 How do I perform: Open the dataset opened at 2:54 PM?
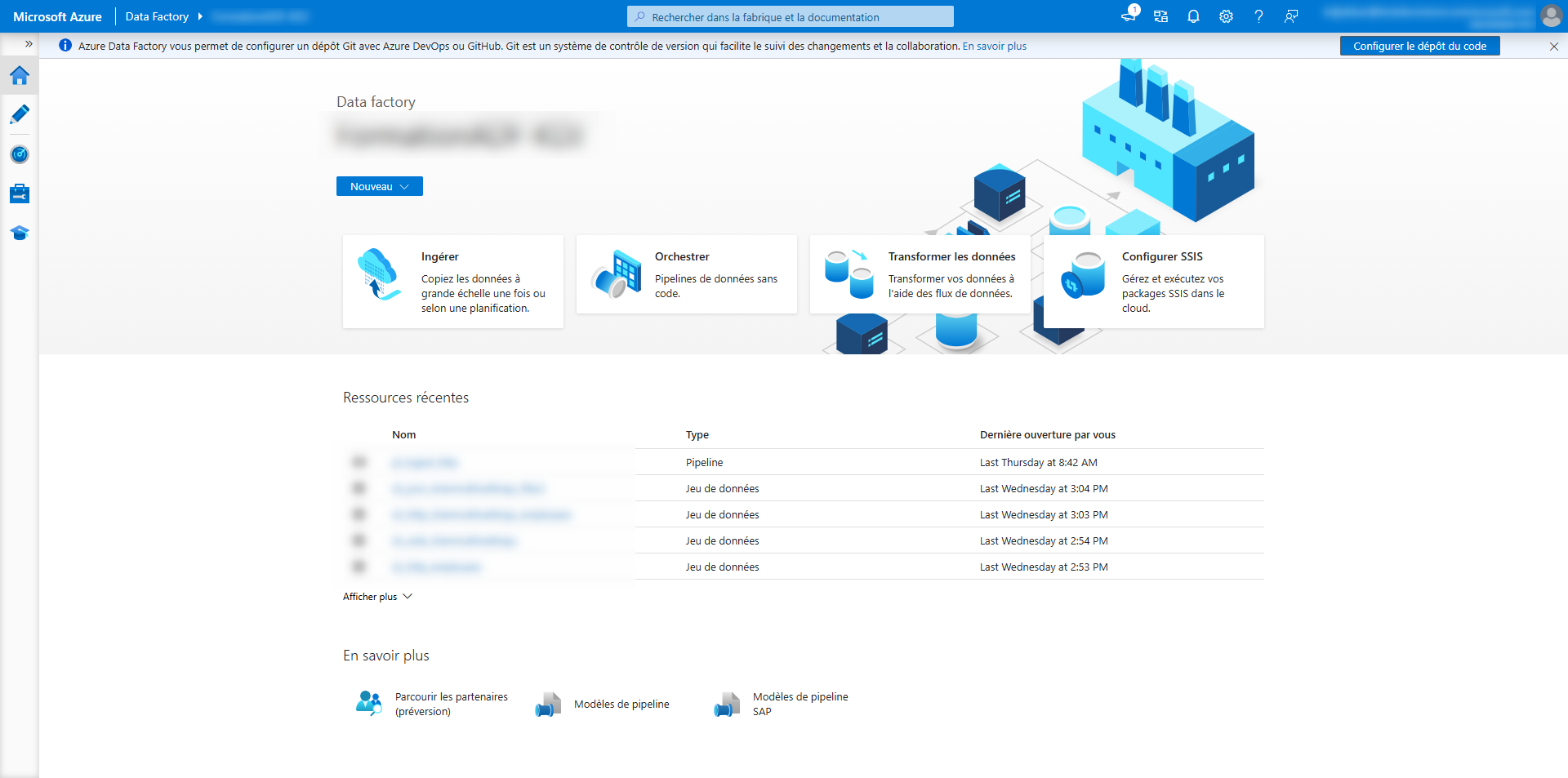click(x=454, y=540)
